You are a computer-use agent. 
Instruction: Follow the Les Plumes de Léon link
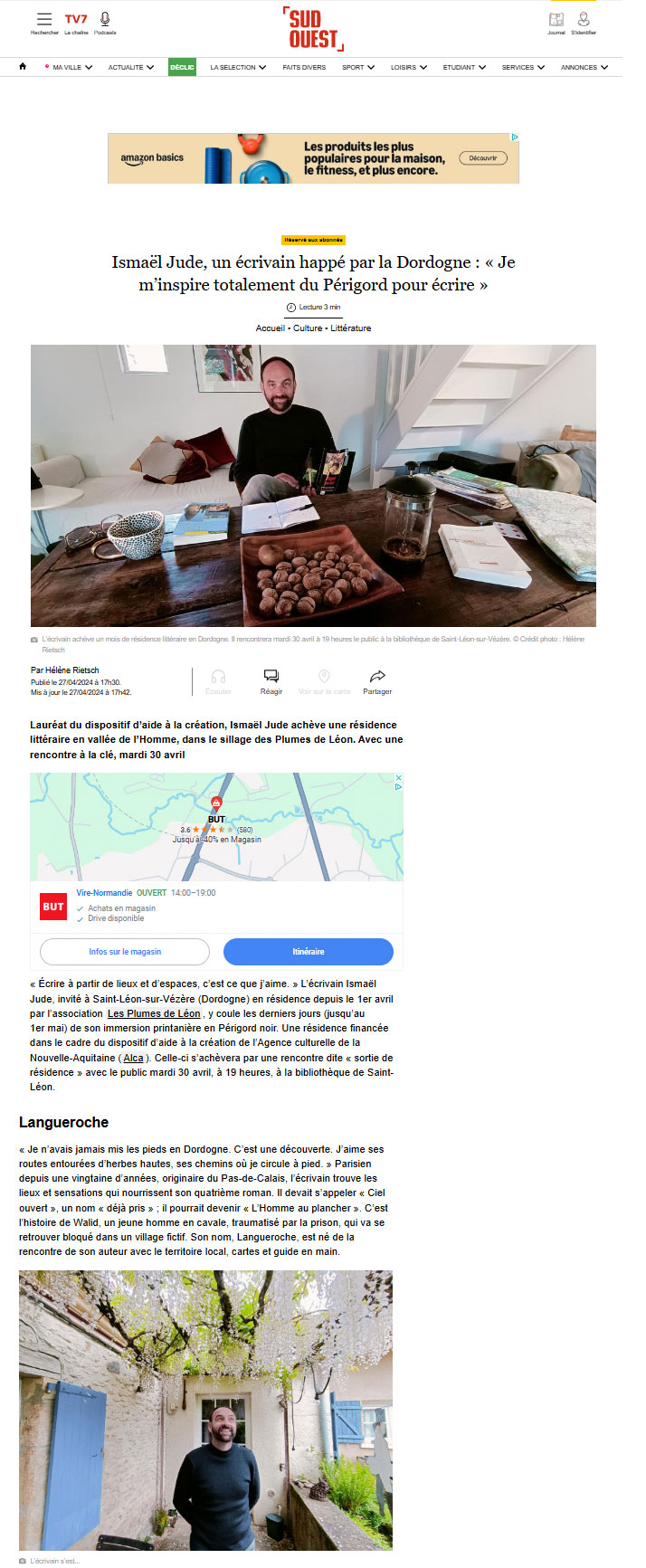click(x=154, y=1013)
